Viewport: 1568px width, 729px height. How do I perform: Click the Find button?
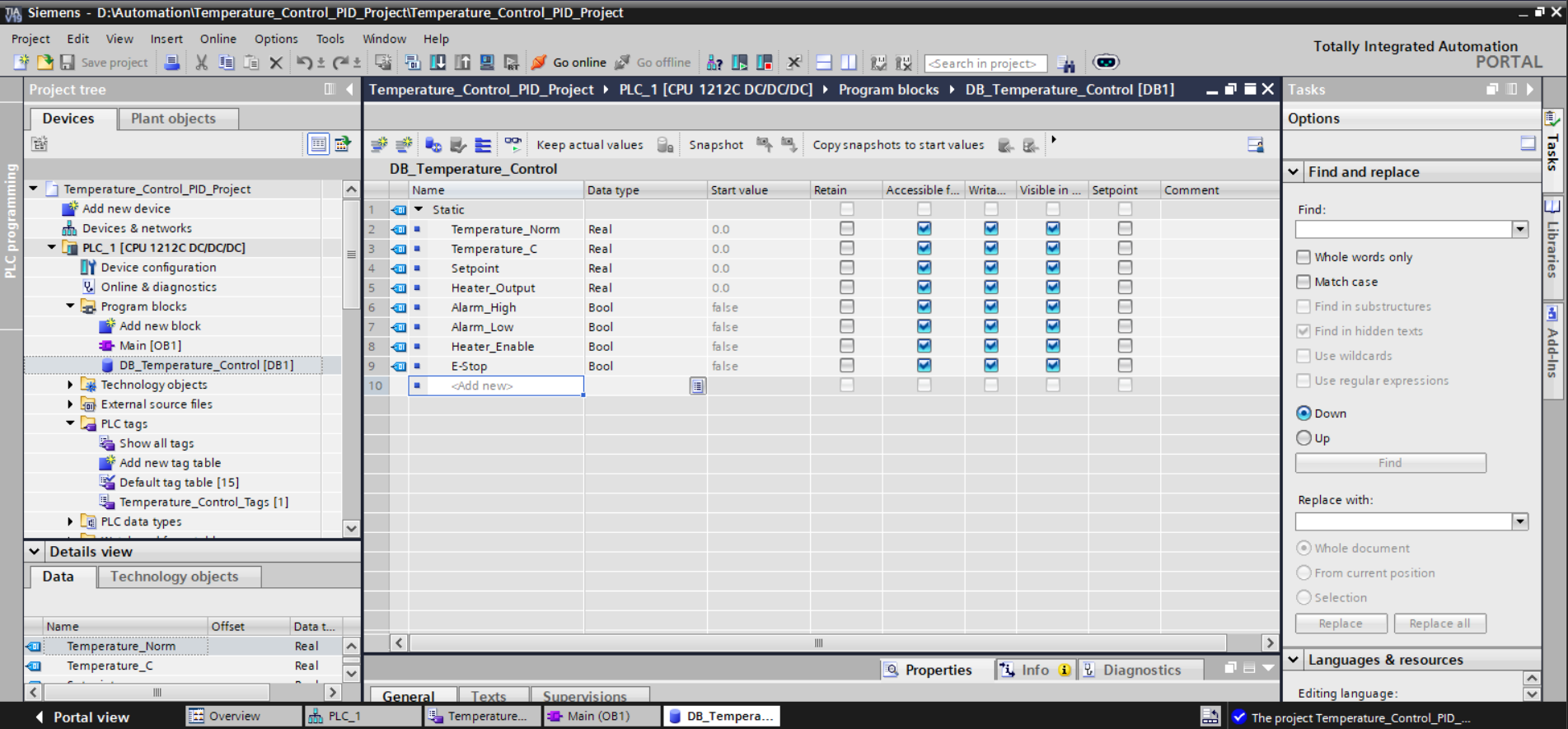click(x=1390, y=463)
